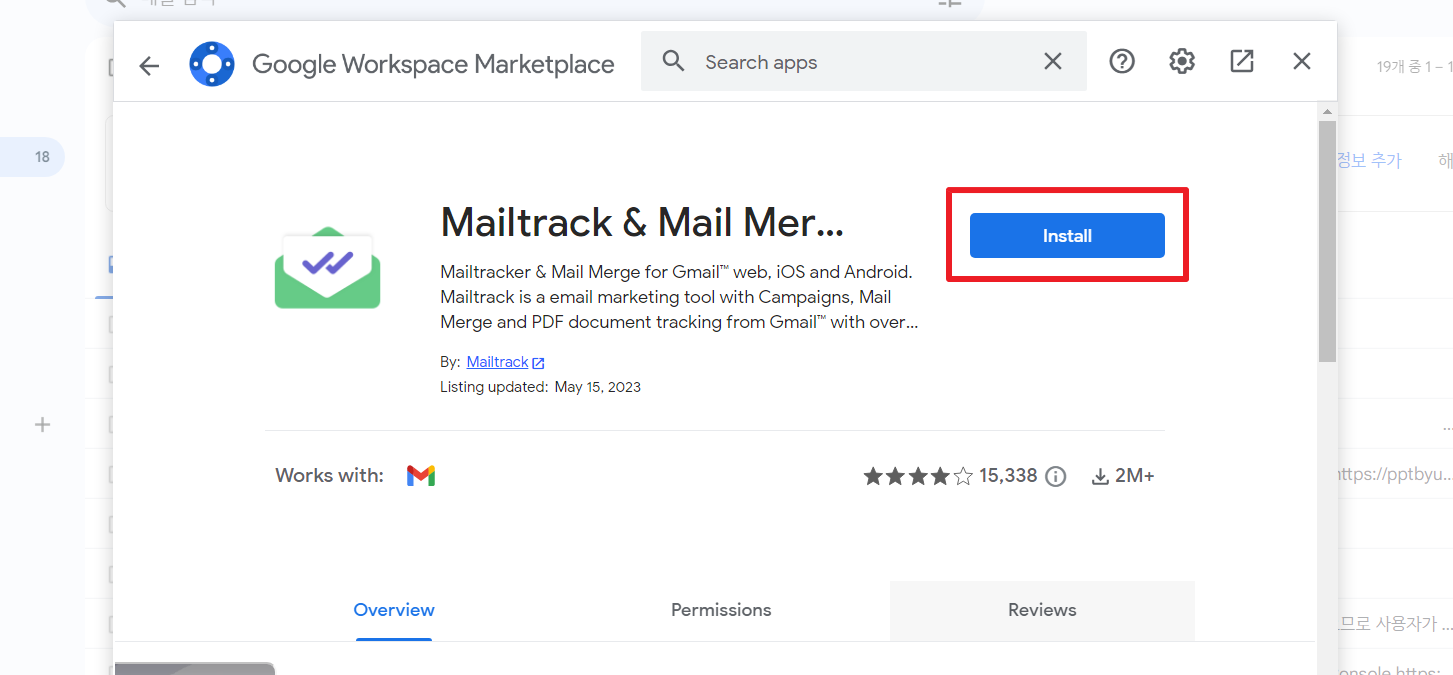Screen dimensions: 1453x675
Task: Visit the Mailtrack developer link
Action: tap(497, 361)
